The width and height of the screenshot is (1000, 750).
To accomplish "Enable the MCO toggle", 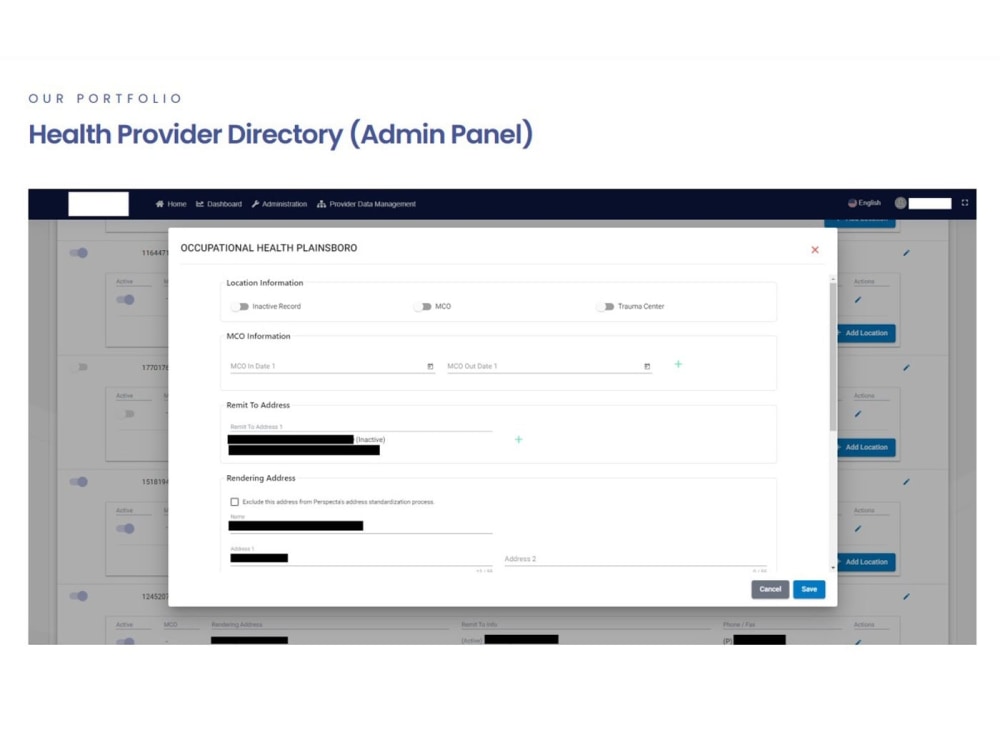I will pyautogui.click(x=421, y=306).
